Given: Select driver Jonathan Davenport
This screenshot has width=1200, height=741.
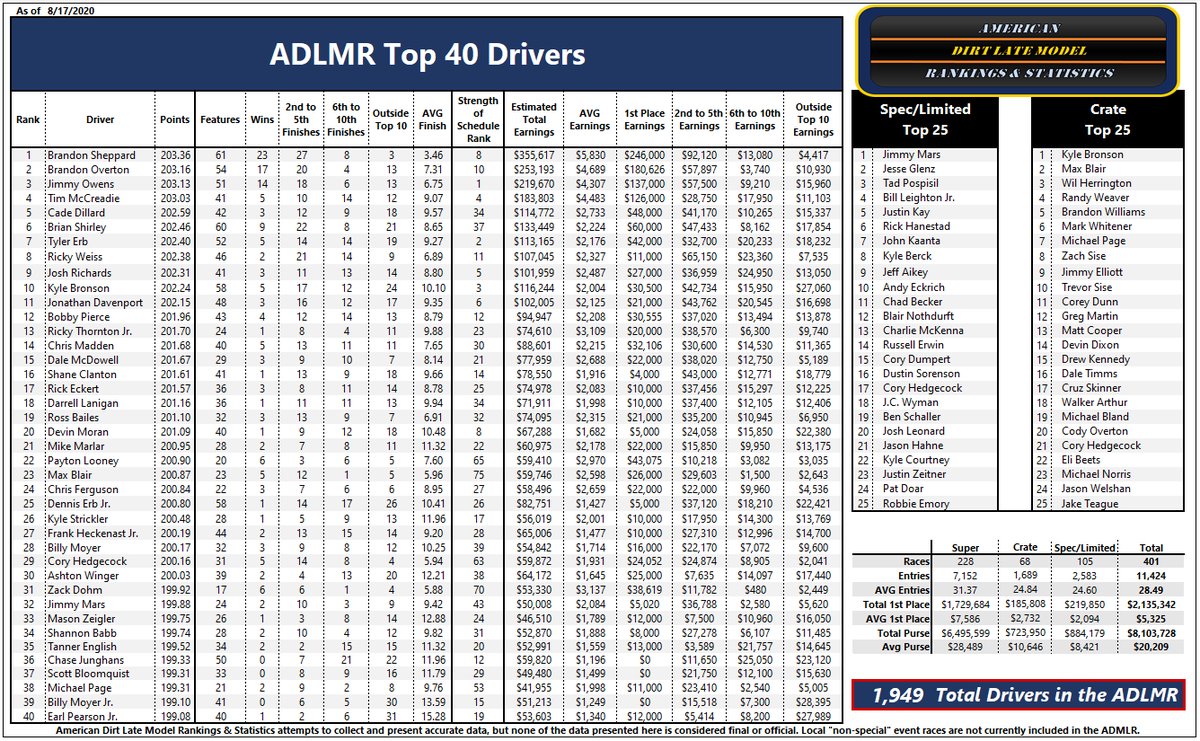Looking at the screenshot, I should click(x=96, y=302).
